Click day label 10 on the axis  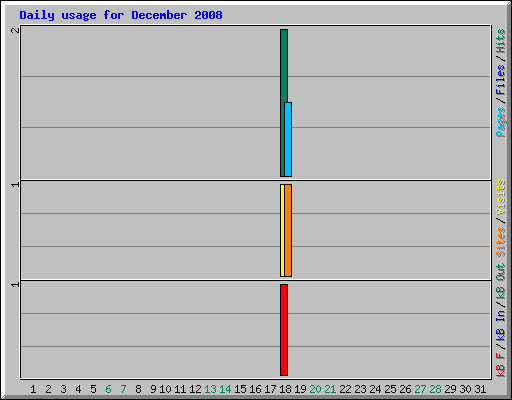coord(165,389)
